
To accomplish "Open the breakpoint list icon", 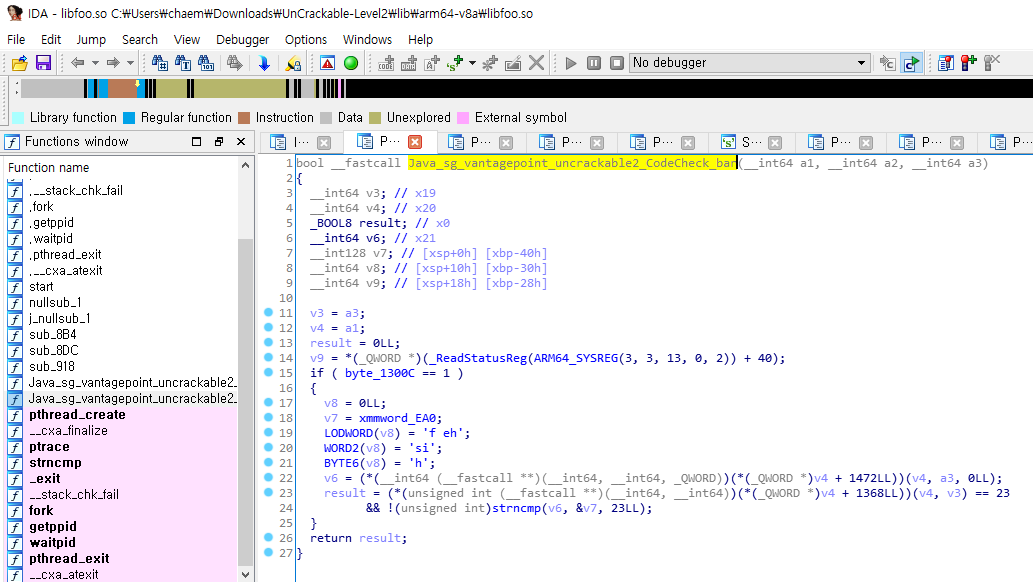I will [945, 63].
